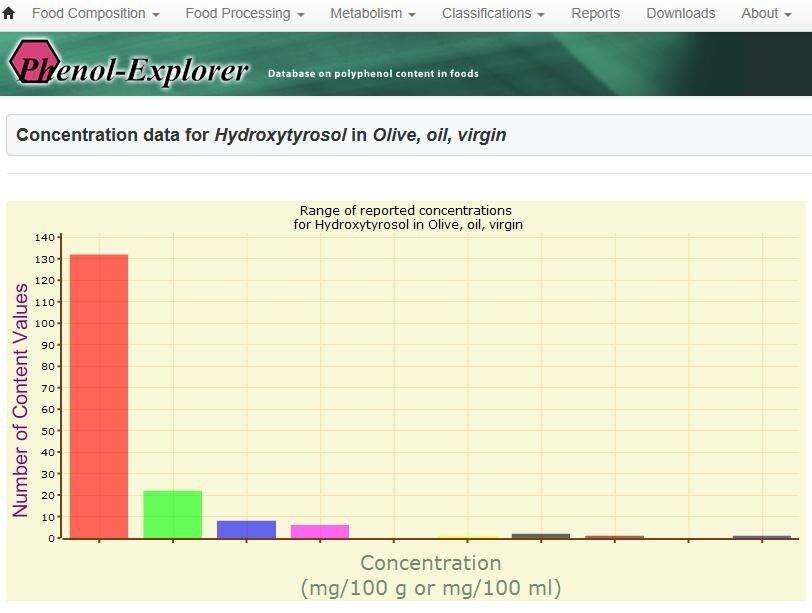Screen dimensions: 812x613
Task: Expand the Classifications menu
Action: pos(493,14)
